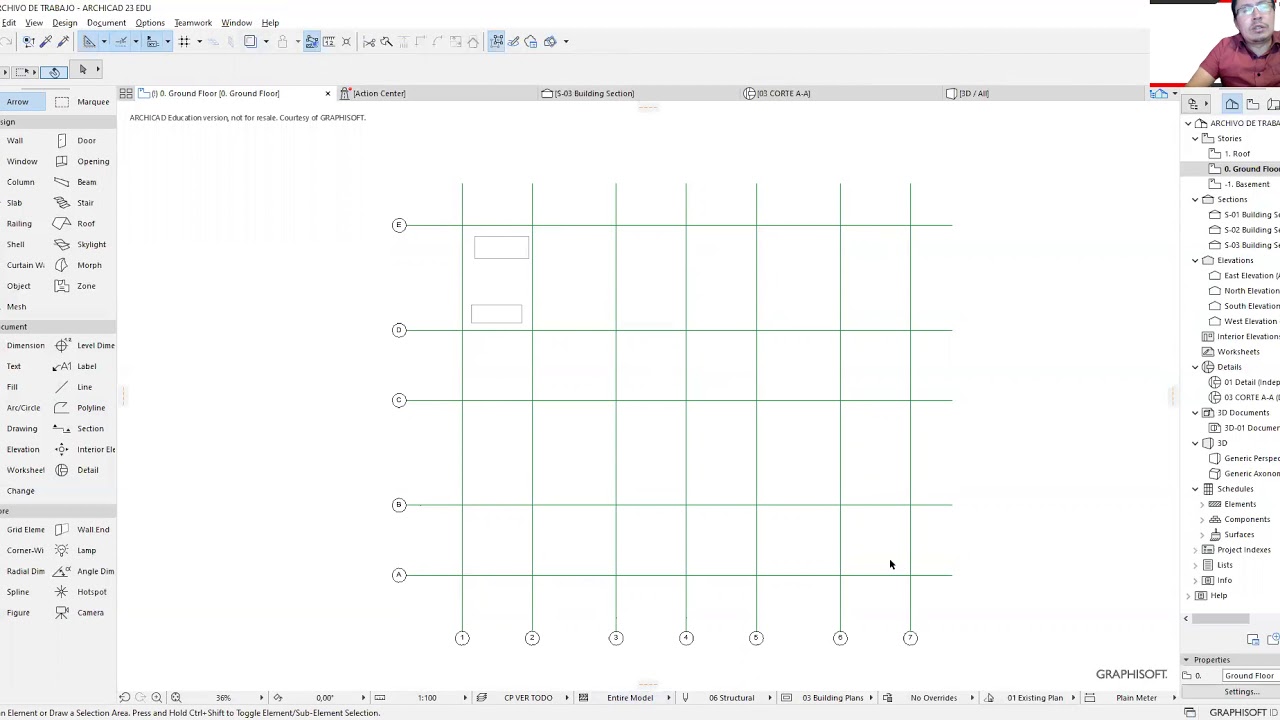The image size is (1280, 720).
Task: Select the Skylight tool
Action: pyautogui.click(x=80, y=244)
